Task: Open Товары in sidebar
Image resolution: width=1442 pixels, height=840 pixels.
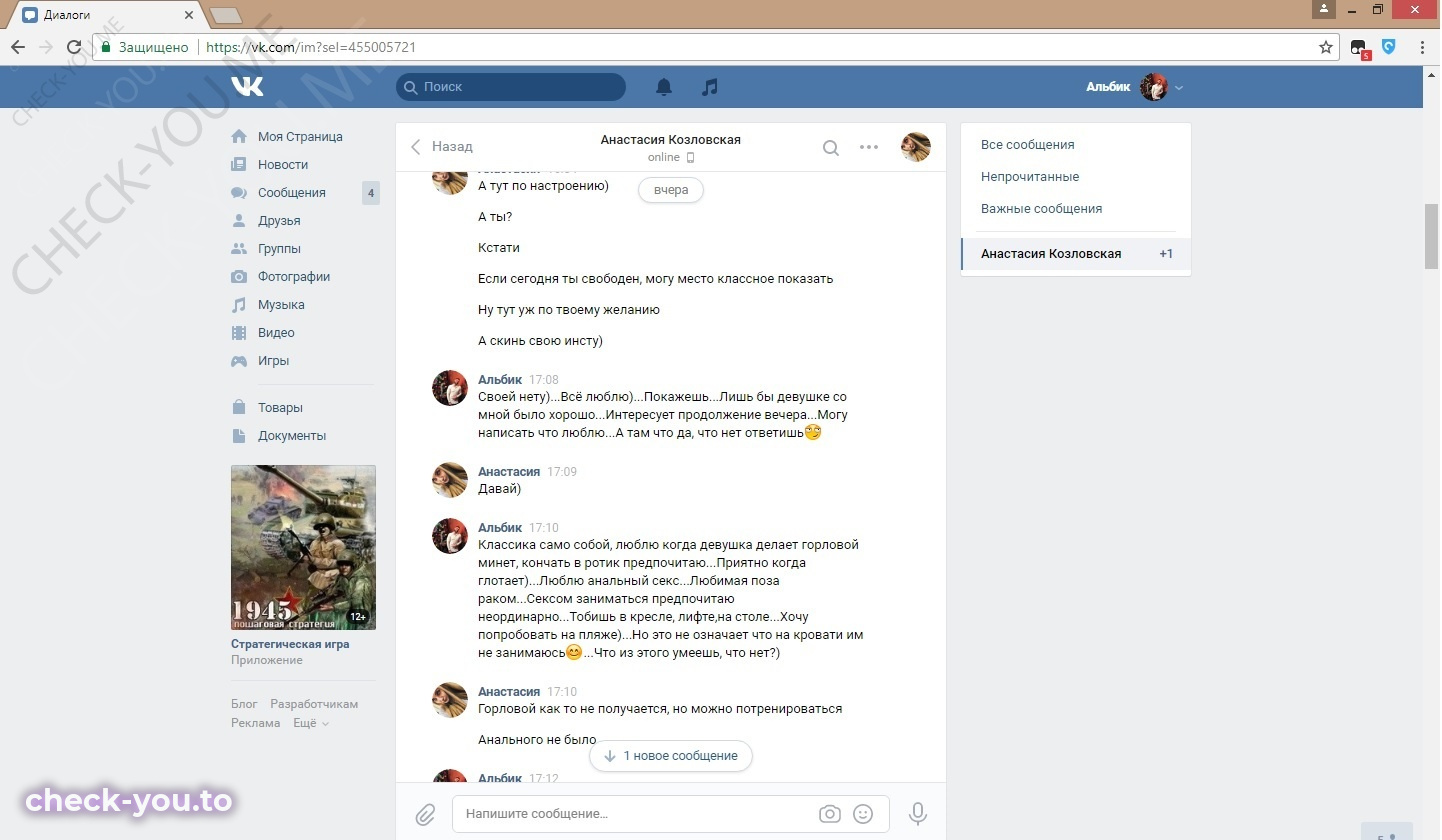Action: click(280, 408)
